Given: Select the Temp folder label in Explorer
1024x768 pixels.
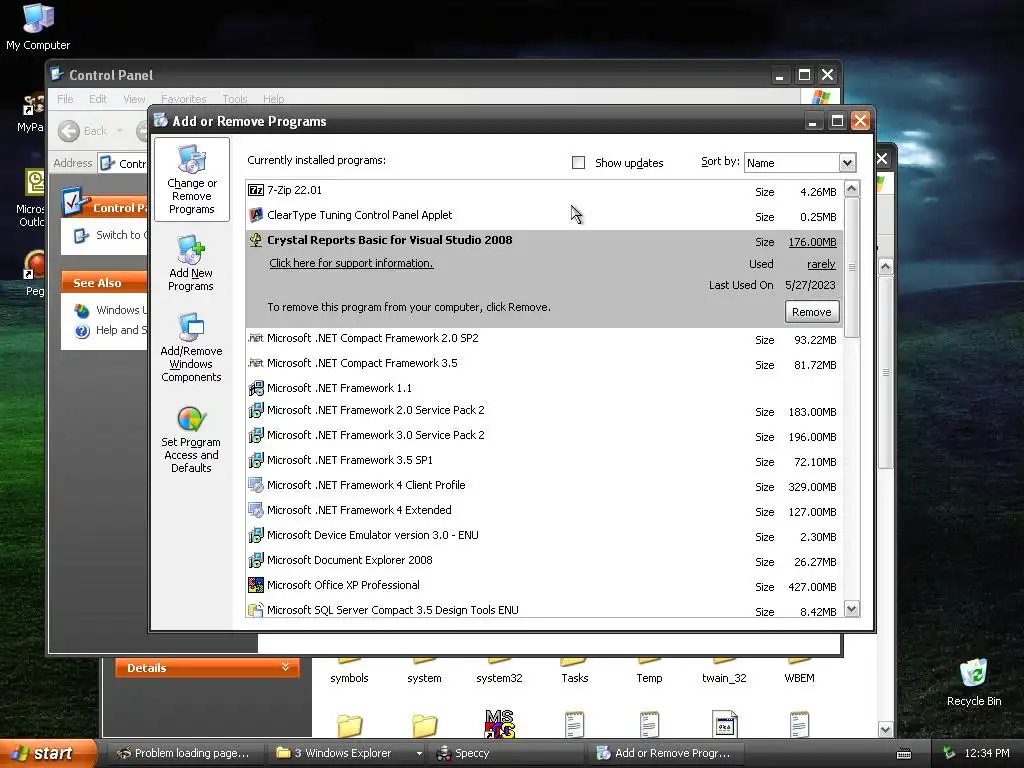Looking at the screenshot, I should coord(649,679).
